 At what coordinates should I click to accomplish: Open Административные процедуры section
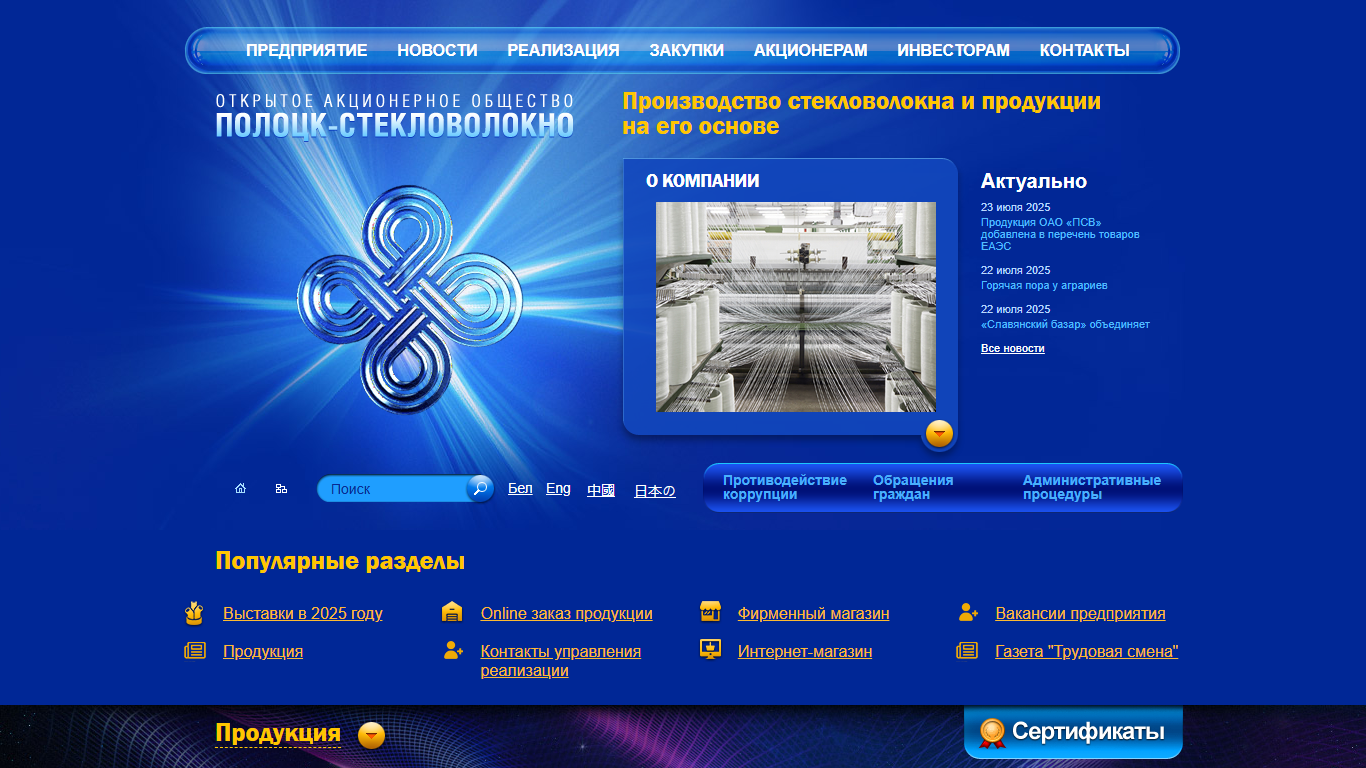click(x=1092, y=487)
